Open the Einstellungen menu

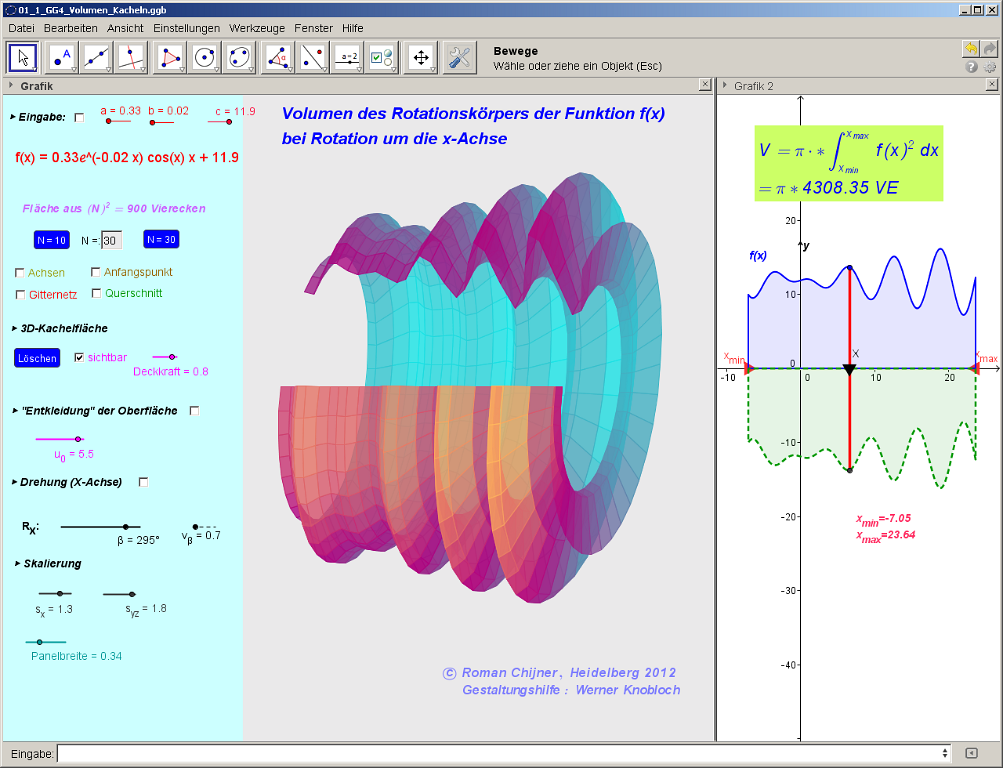click(x=187, y=28)
